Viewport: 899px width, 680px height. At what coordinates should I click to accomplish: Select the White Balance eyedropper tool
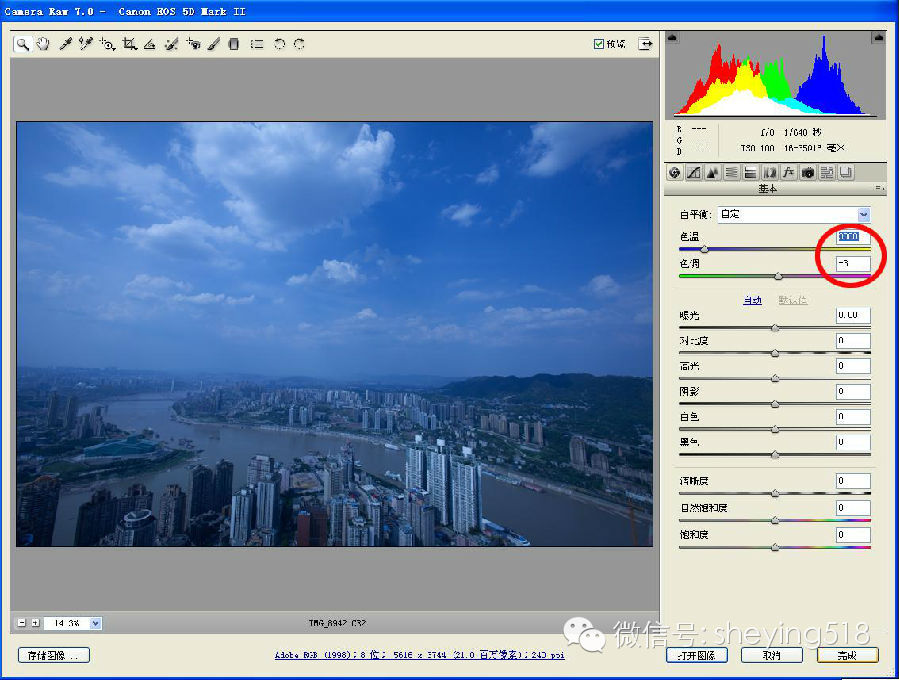[x=65, y=44]
